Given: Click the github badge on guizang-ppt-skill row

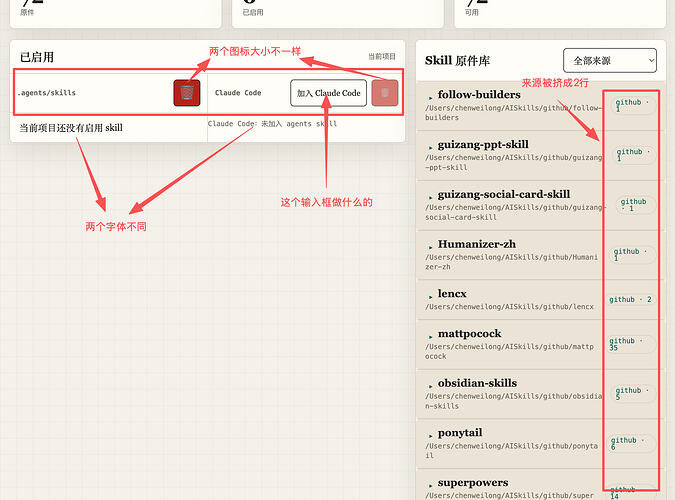Looking at the screenshot, I should [x=634, y=155].
